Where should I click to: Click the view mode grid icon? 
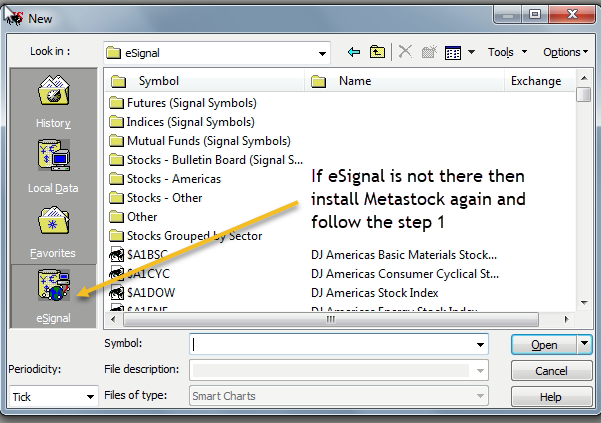tap(453, 52)
